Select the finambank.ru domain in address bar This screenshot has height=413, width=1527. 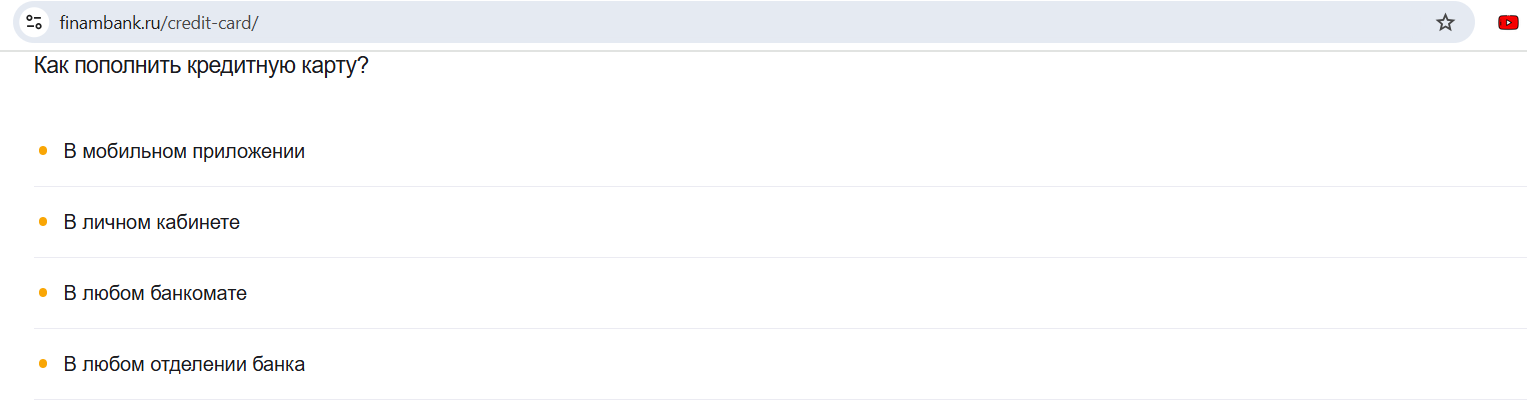coord(109,22)
